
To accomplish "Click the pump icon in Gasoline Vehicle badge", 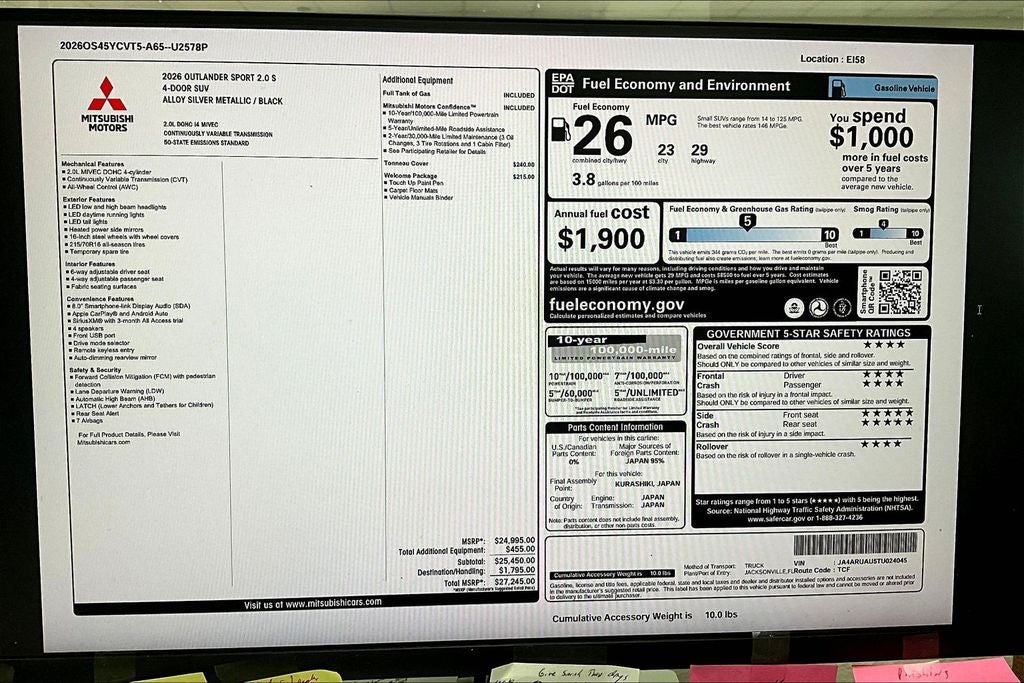I will (839, 87).
